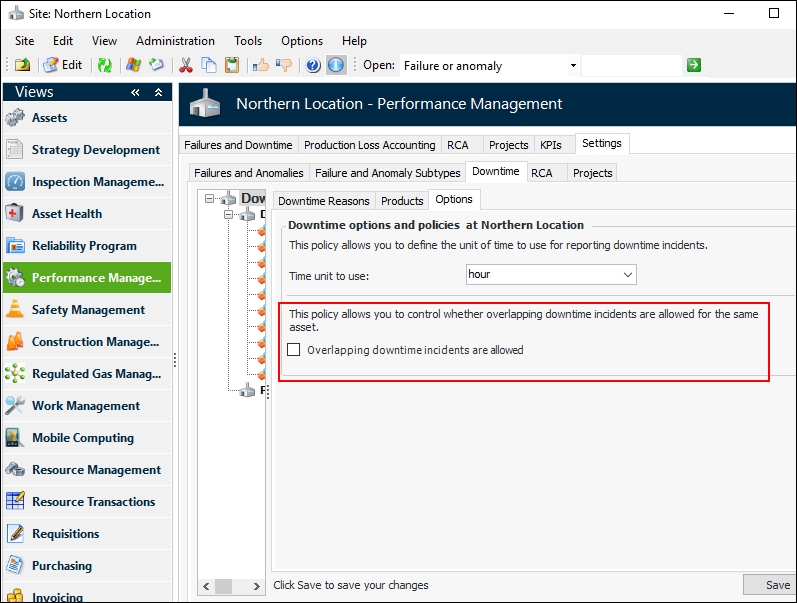Click the search field beside Open dropdown
Image resolution: width=797 pixels, height=603 pixels.
tap(631, 66)
